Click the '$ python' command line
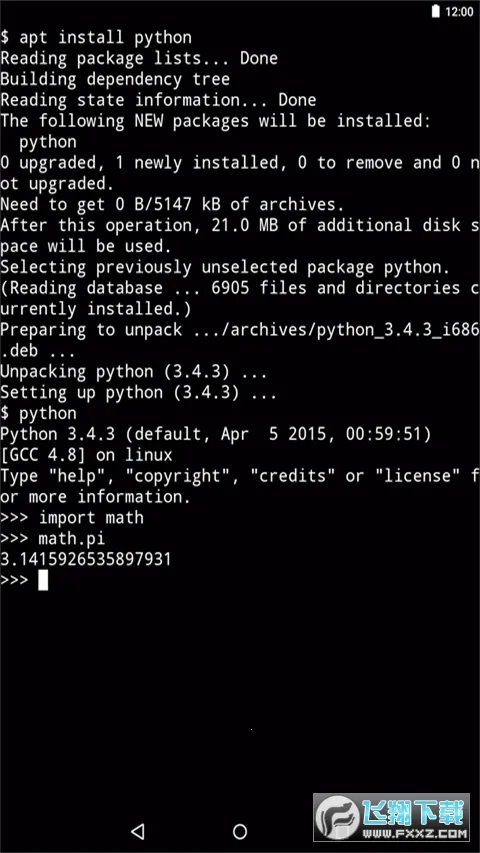The height and width of the screenshot is (853, 480). (x=38, y=413)
